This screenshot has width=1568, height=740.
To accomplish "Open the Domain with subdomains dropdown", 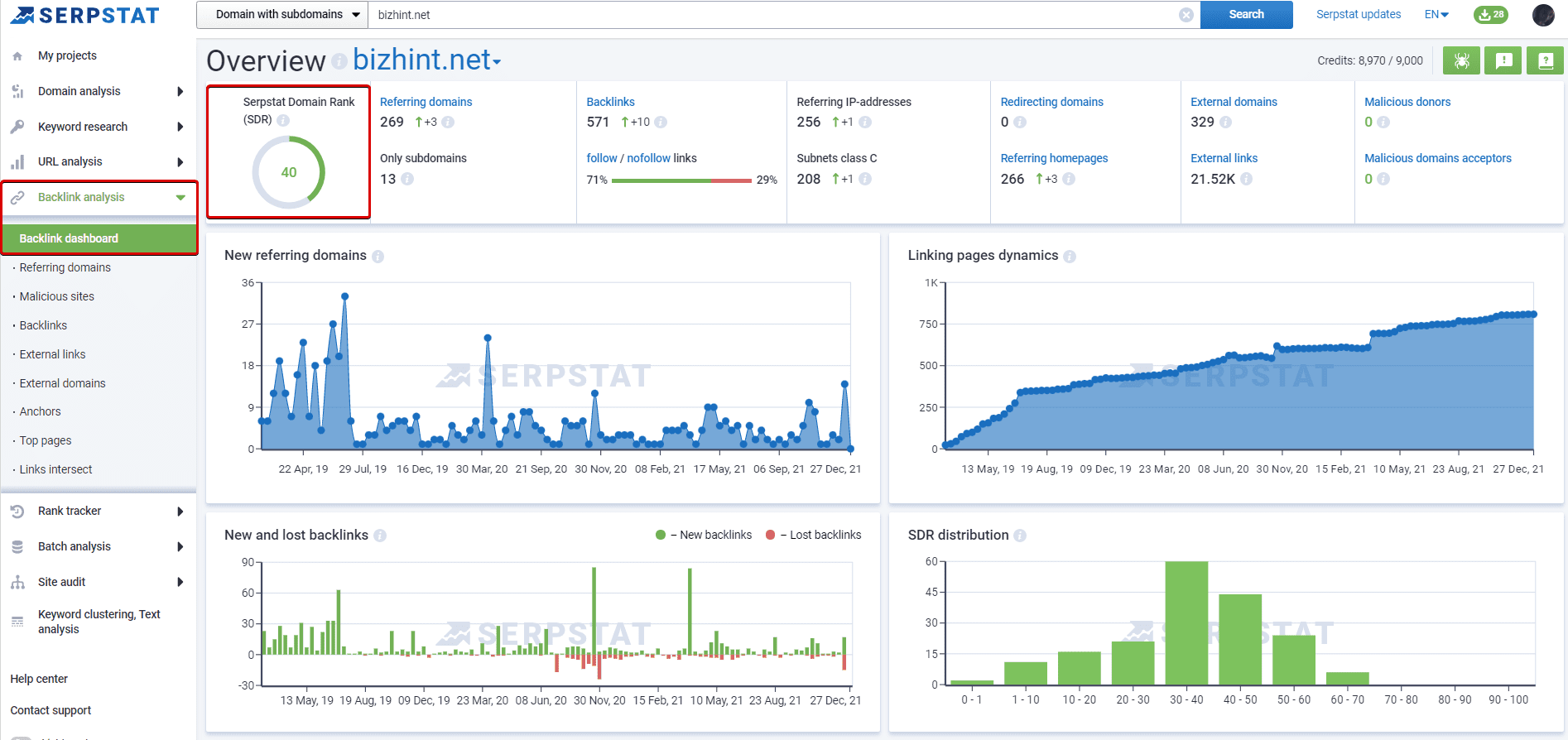I will pyautogui.click(x=282, y=15).
